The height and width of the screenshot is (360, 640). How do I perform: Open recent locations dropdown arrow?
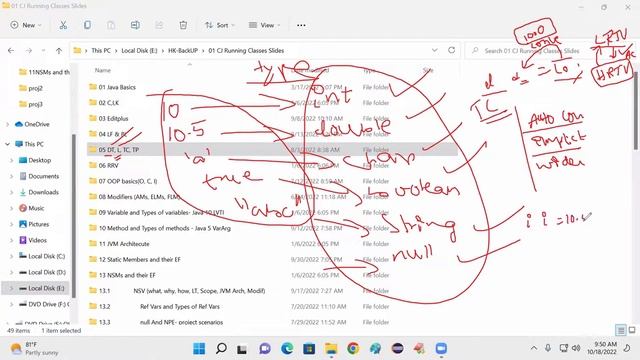point(43,51)
